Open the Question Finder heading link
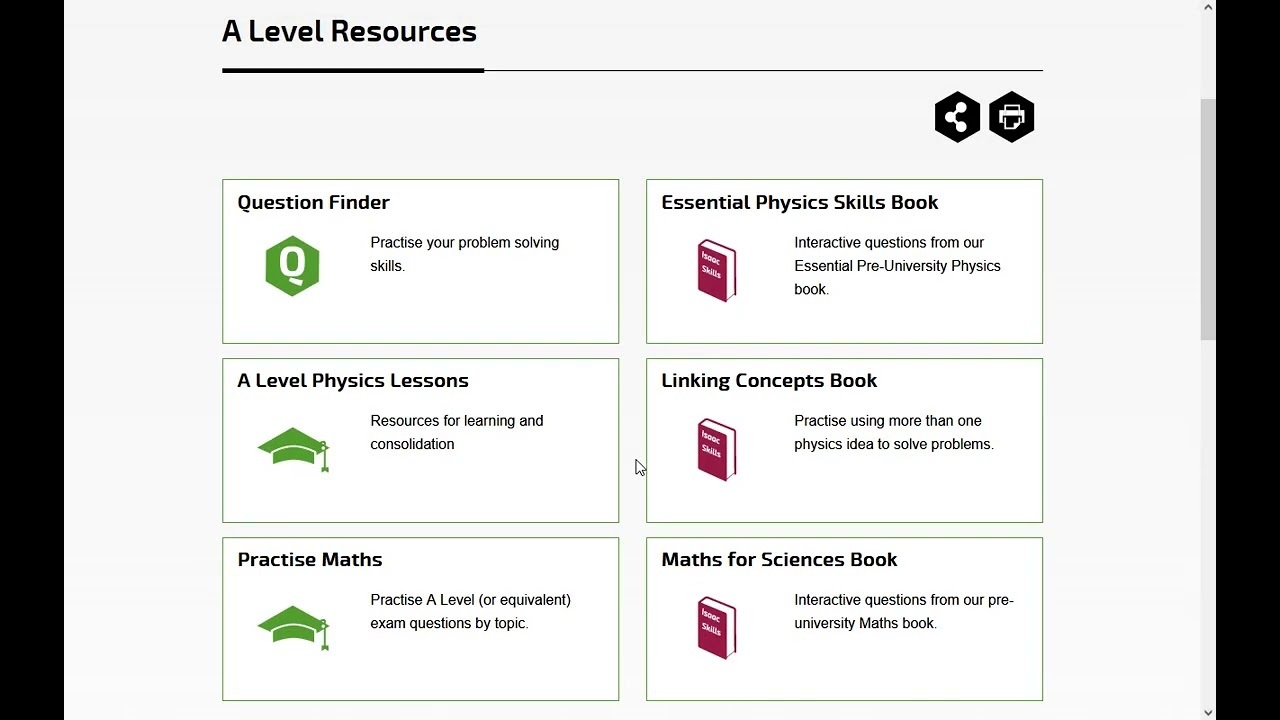The image size is (1280, 720). click(x=313, y=202)
